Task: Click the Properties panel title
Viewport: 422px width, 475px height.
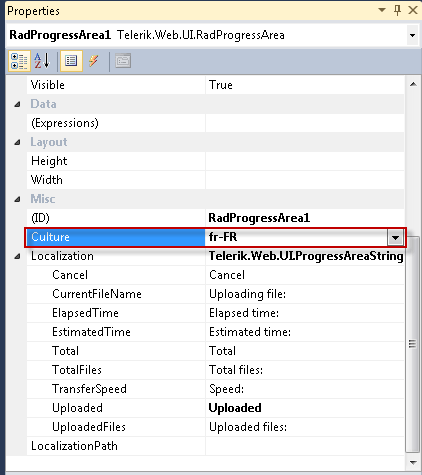Action: coord(33,11)
